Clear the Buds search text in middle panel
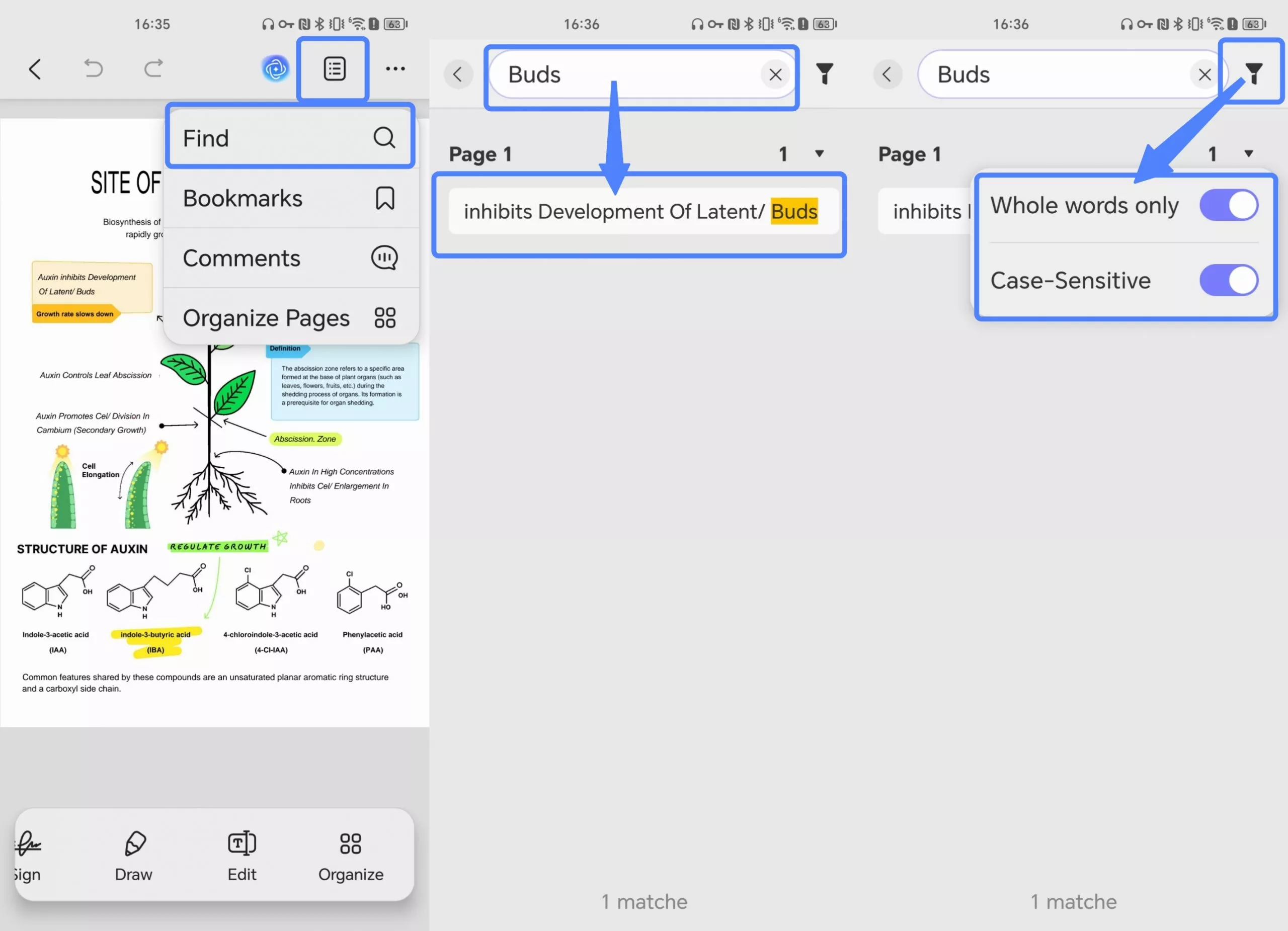 coord(775,74)
